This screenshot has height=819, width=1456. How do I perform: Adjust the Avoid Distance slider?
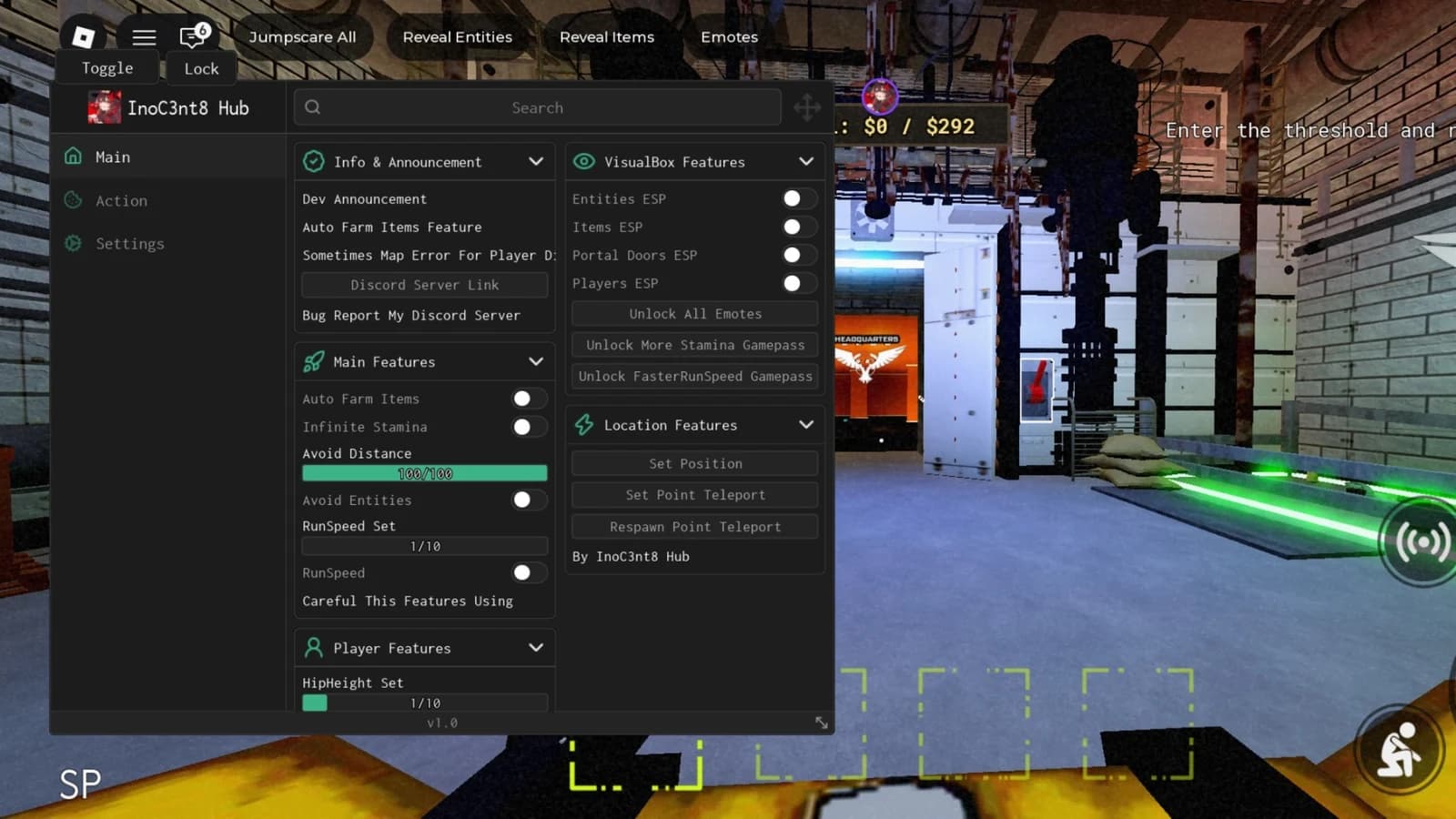425,473
